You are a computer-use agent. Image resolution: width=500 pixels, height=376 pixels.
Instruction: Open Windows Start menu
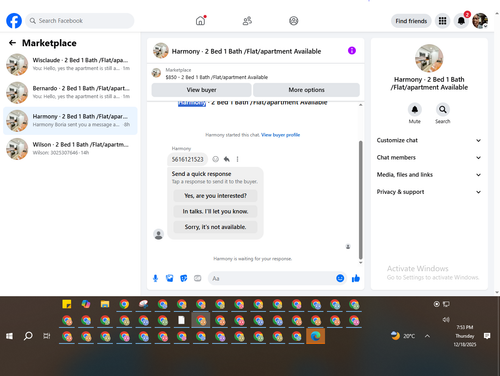9,336
